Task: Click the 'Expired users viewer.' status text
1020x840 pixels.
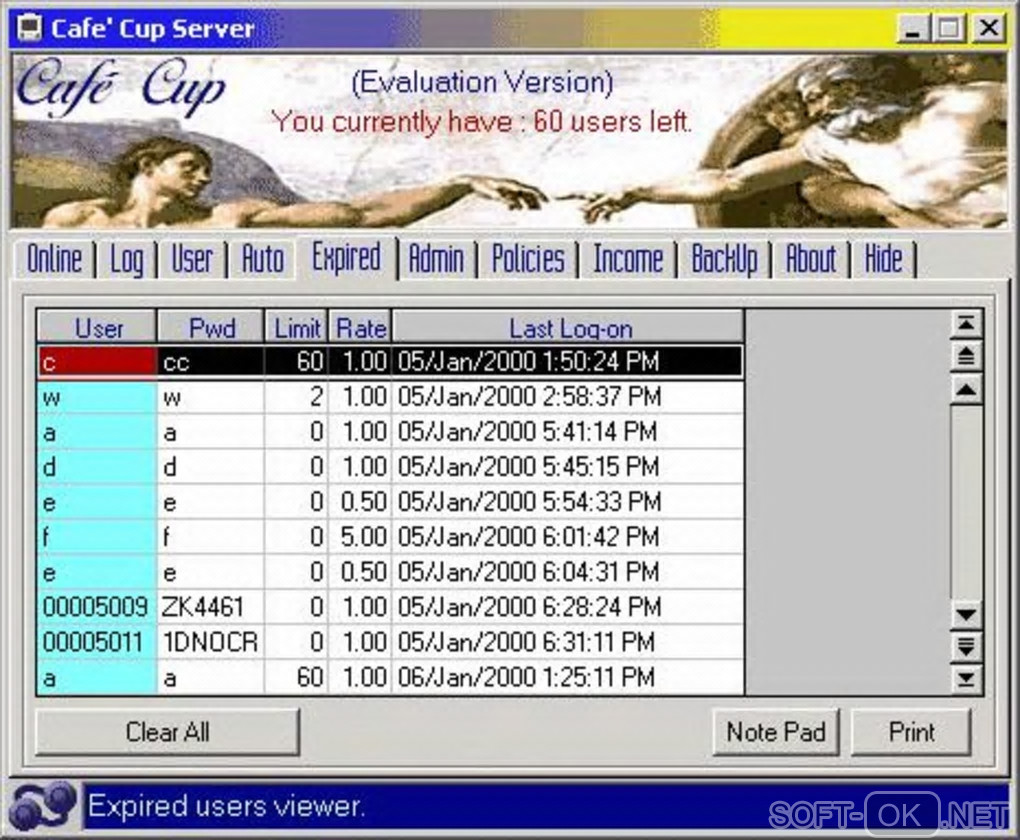Action: coord(226,807)
